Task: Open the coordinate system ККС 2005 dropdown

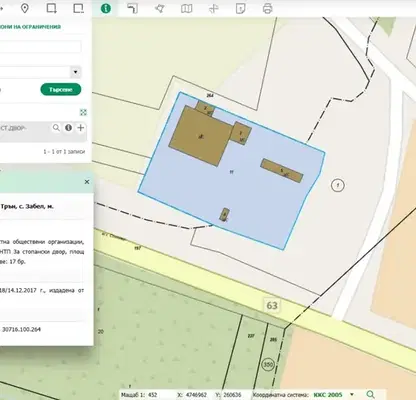Action: tap(352, 395)
